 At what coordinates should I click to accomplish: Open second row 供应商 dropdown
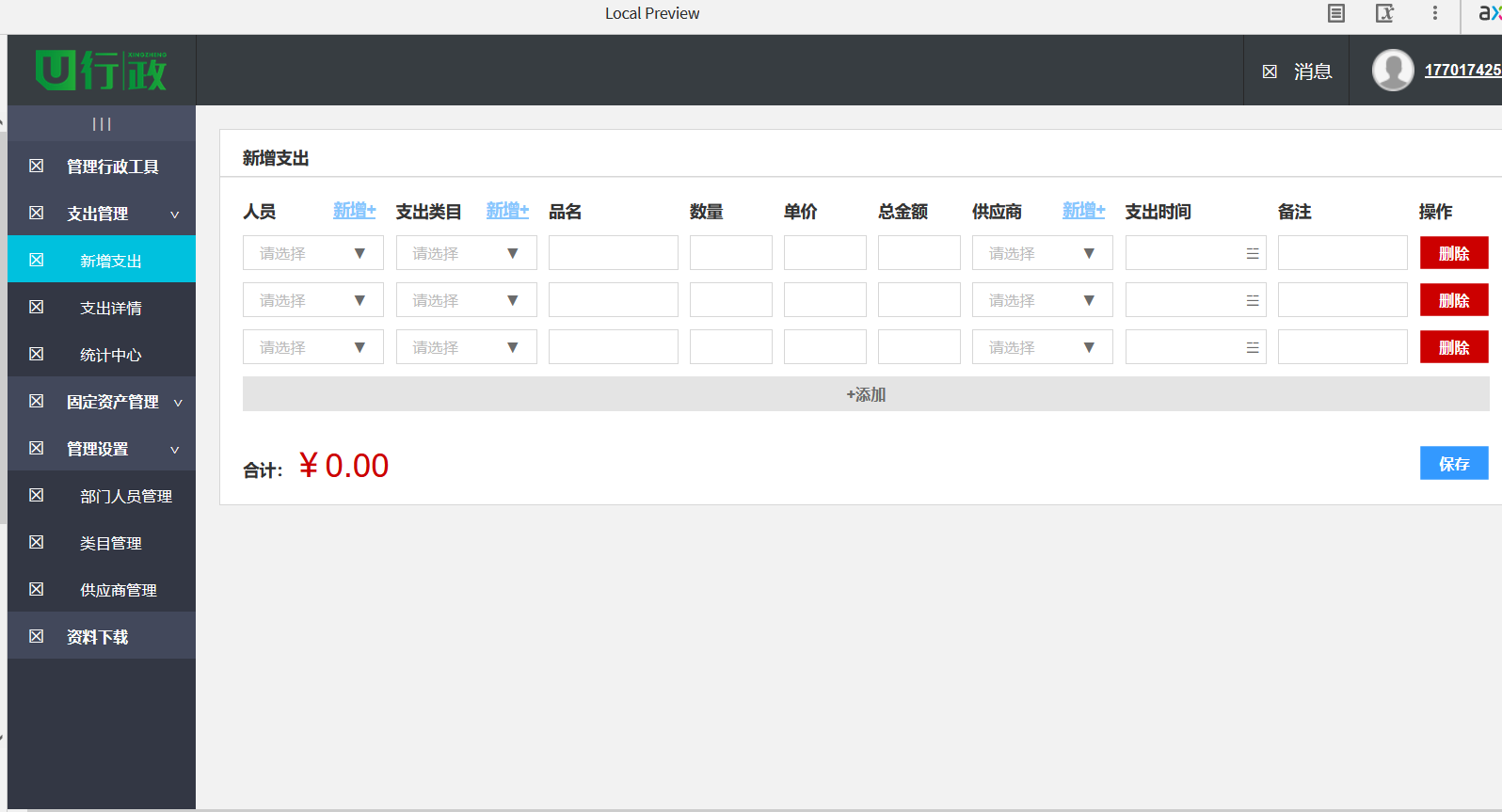1043,300
